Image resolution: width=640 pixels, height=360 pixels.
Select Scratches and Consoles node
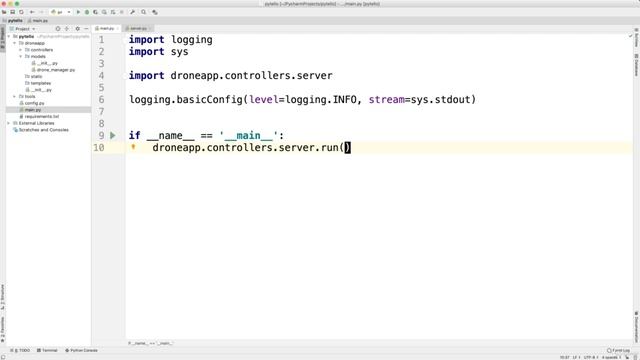click(x=41, y=130)
